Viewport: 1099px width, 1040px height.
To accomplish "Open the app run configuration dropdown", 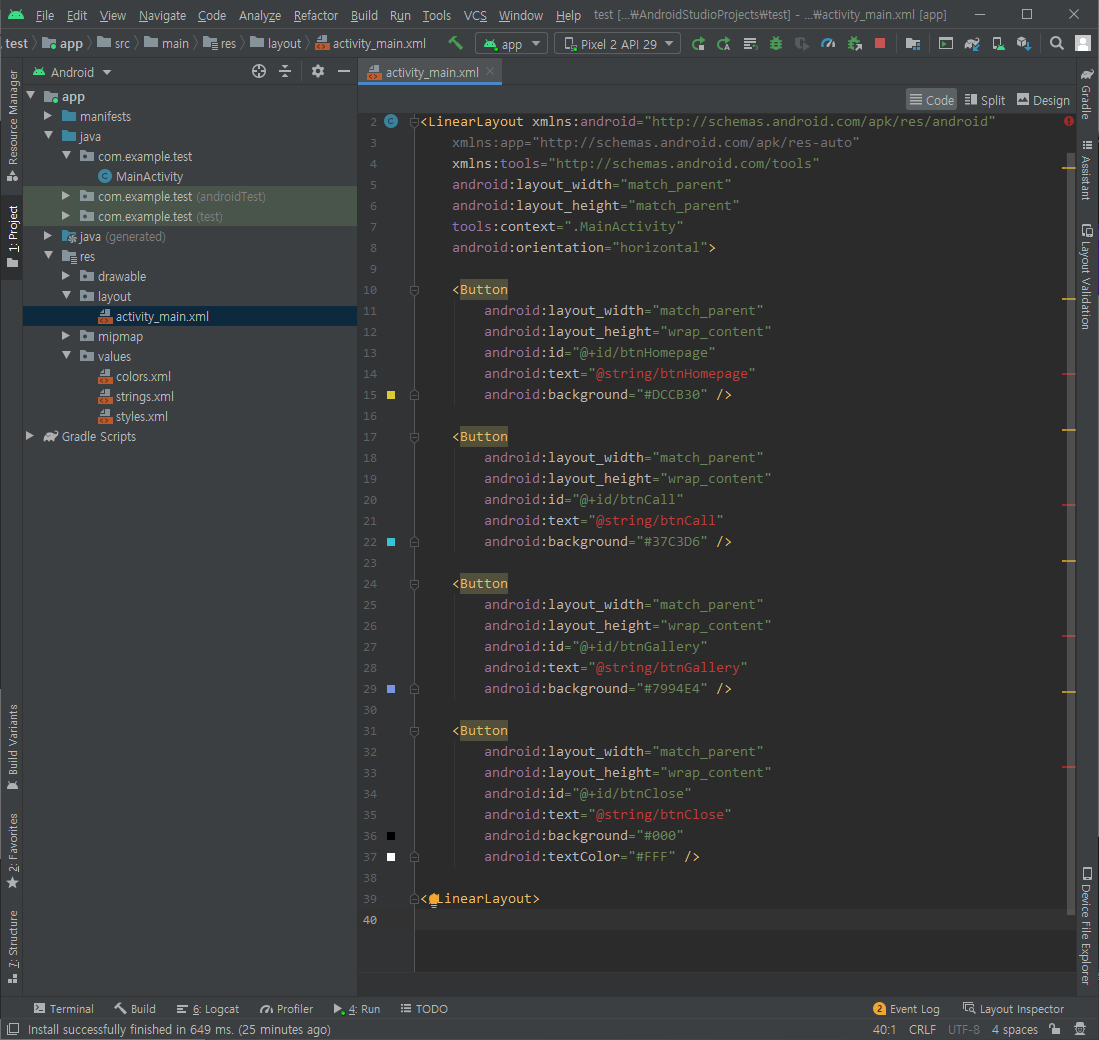I will (512, 43).
